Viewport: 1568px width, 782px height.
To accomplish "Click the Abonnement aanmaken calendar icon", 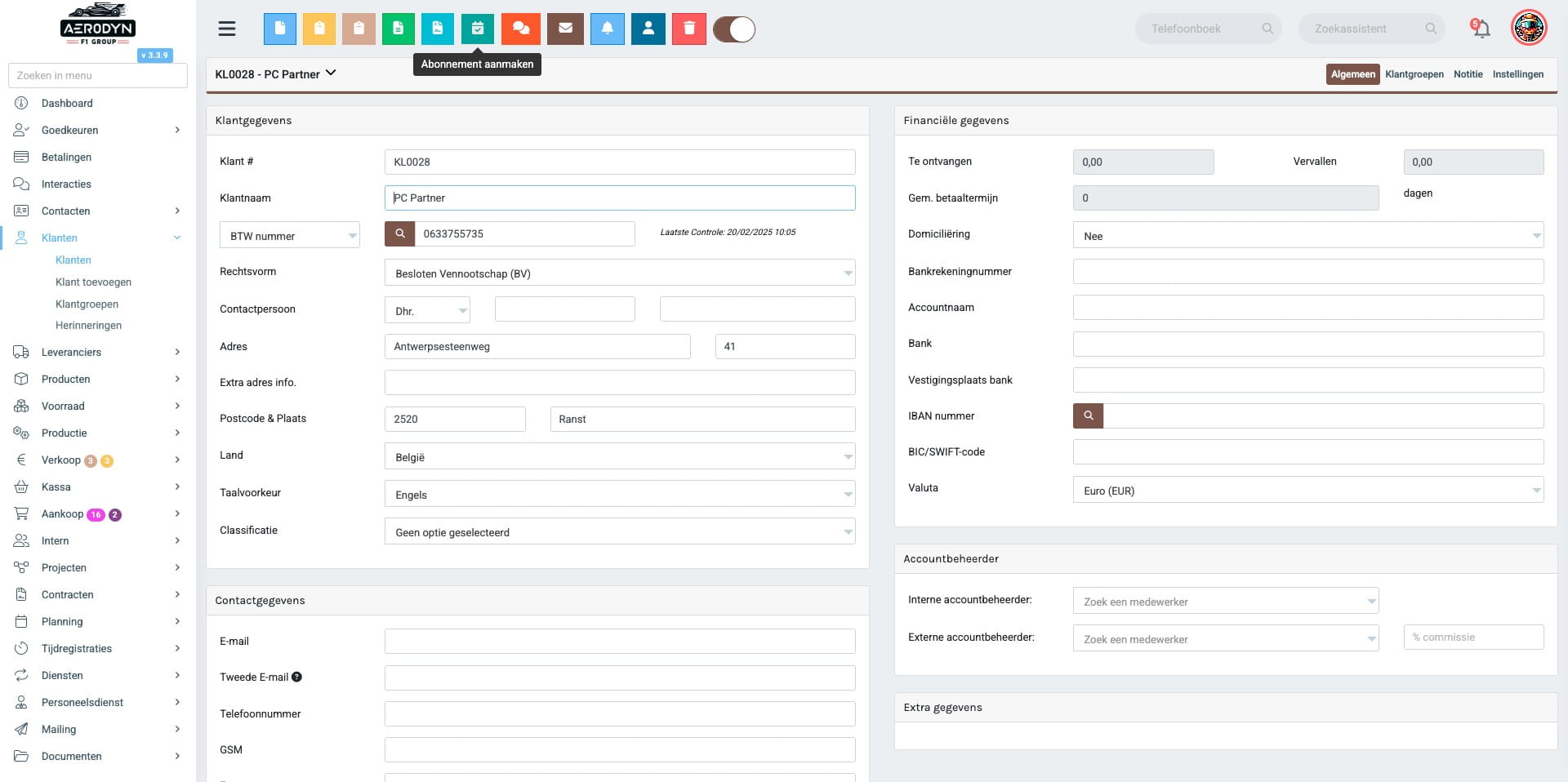I will pyautogui.click(x=478, y=29).
